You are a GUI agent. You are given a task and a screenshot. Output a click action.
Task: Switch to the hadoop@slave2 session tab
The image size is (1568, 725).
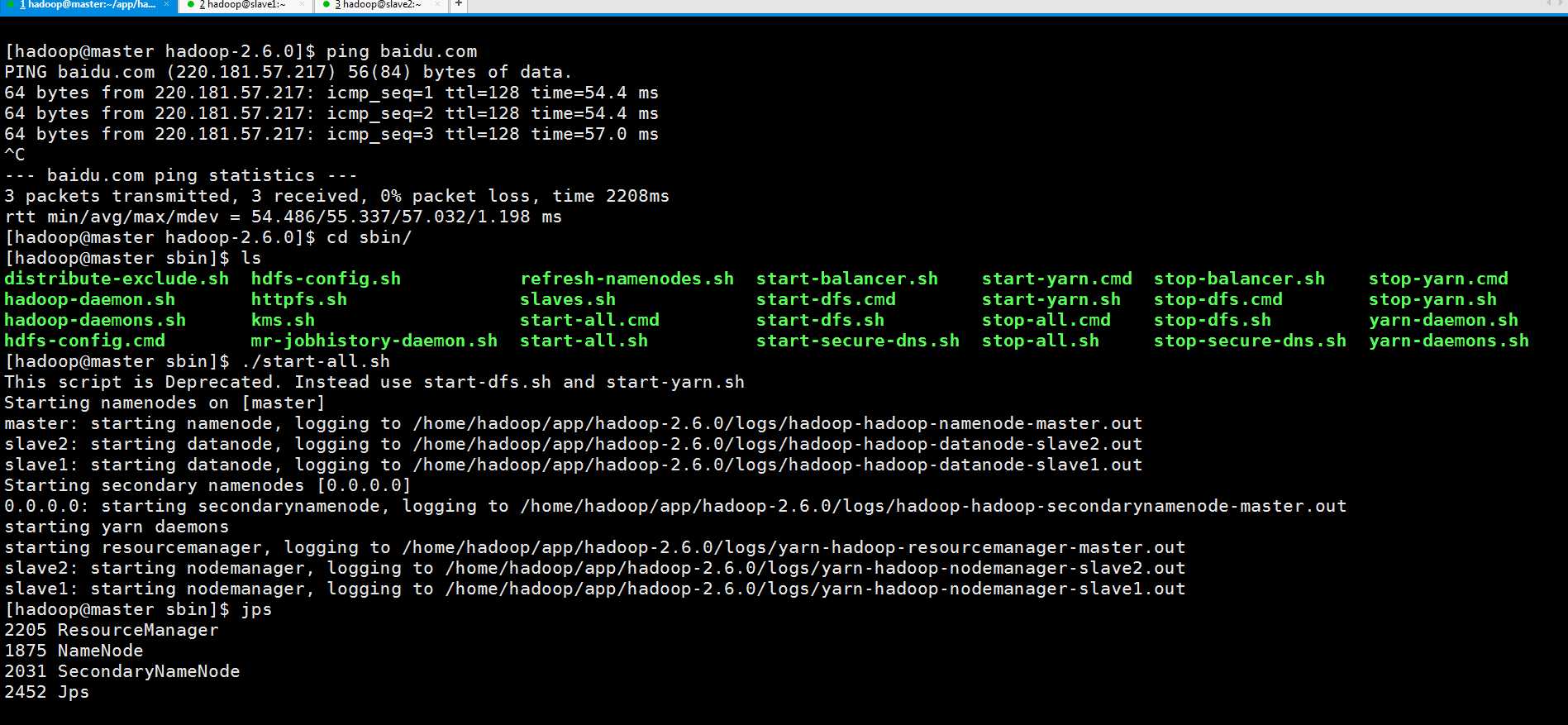(381, 6)
